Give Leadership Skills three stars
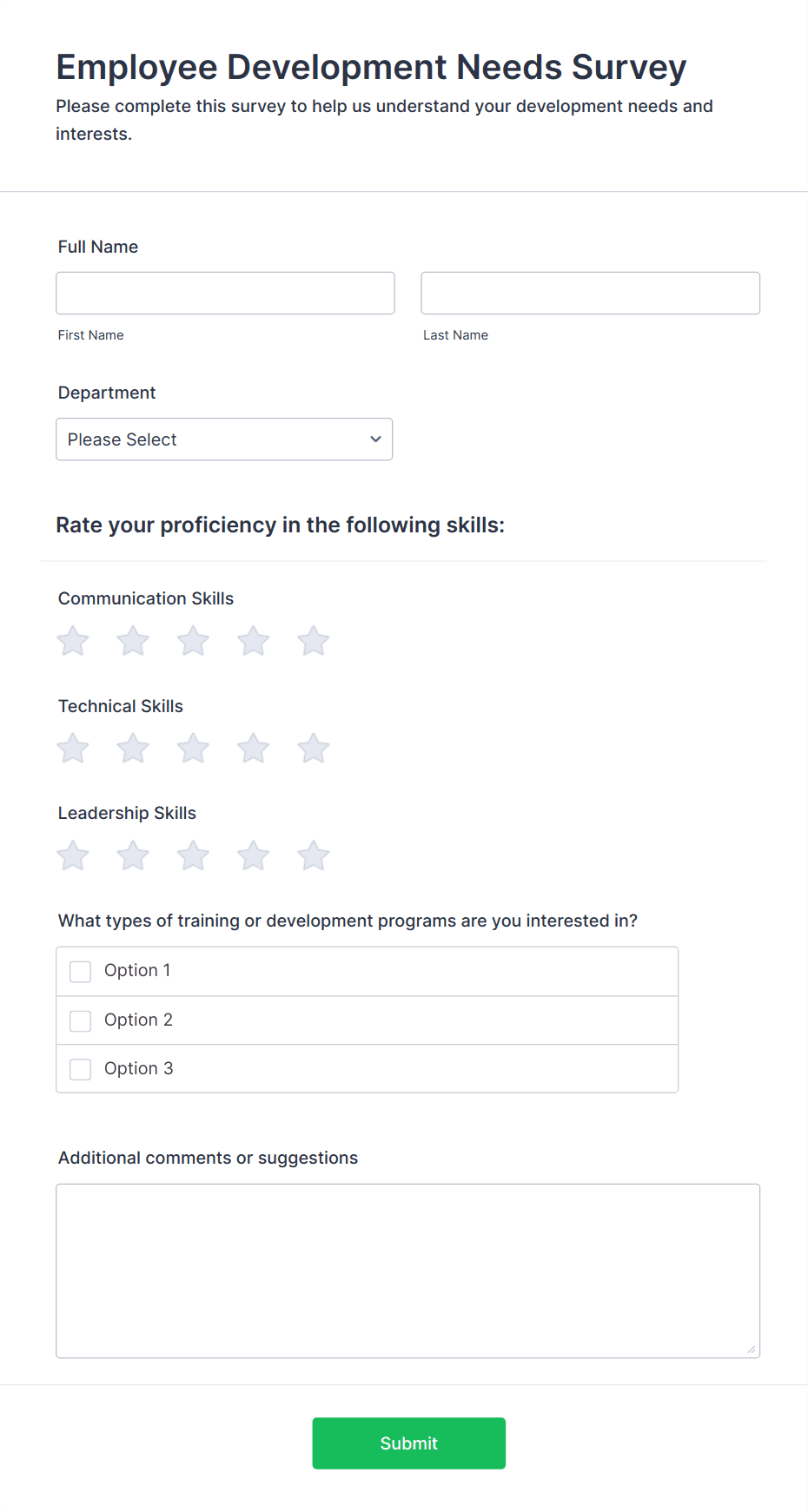This screenshot has height=1512, width=808. click(x=193, y=855)
